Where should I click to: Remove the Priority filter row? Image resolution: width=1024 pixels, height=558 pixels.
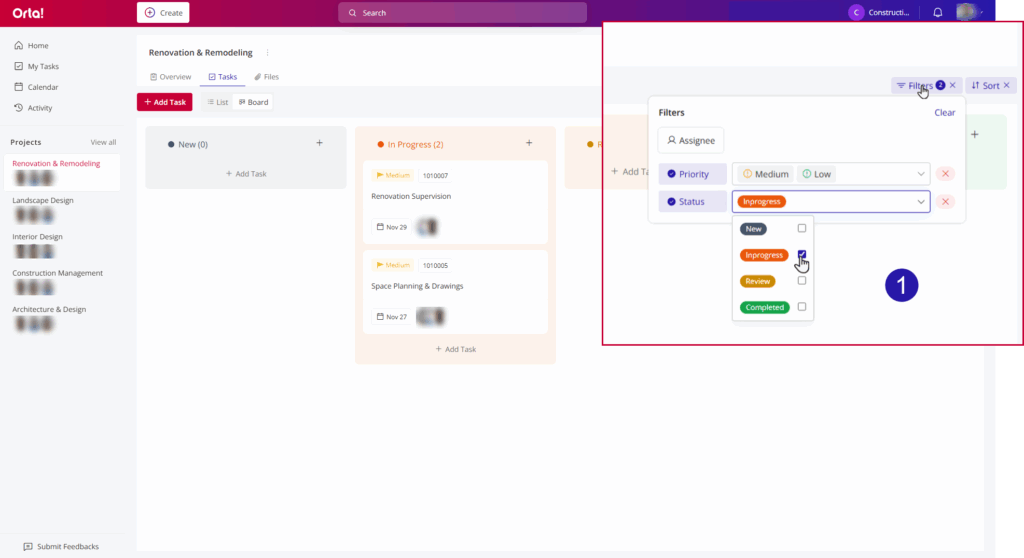click(x=945, y=174)
